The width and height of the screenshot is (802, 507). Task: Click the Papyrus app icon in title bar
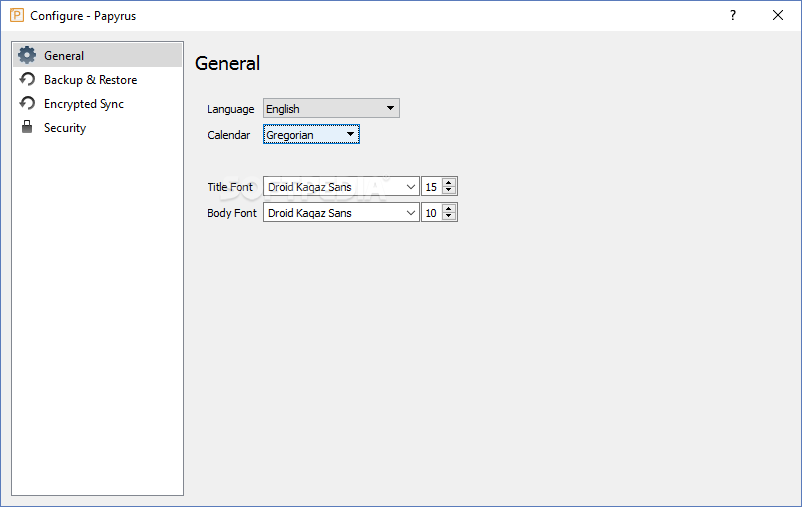(17, 15)
